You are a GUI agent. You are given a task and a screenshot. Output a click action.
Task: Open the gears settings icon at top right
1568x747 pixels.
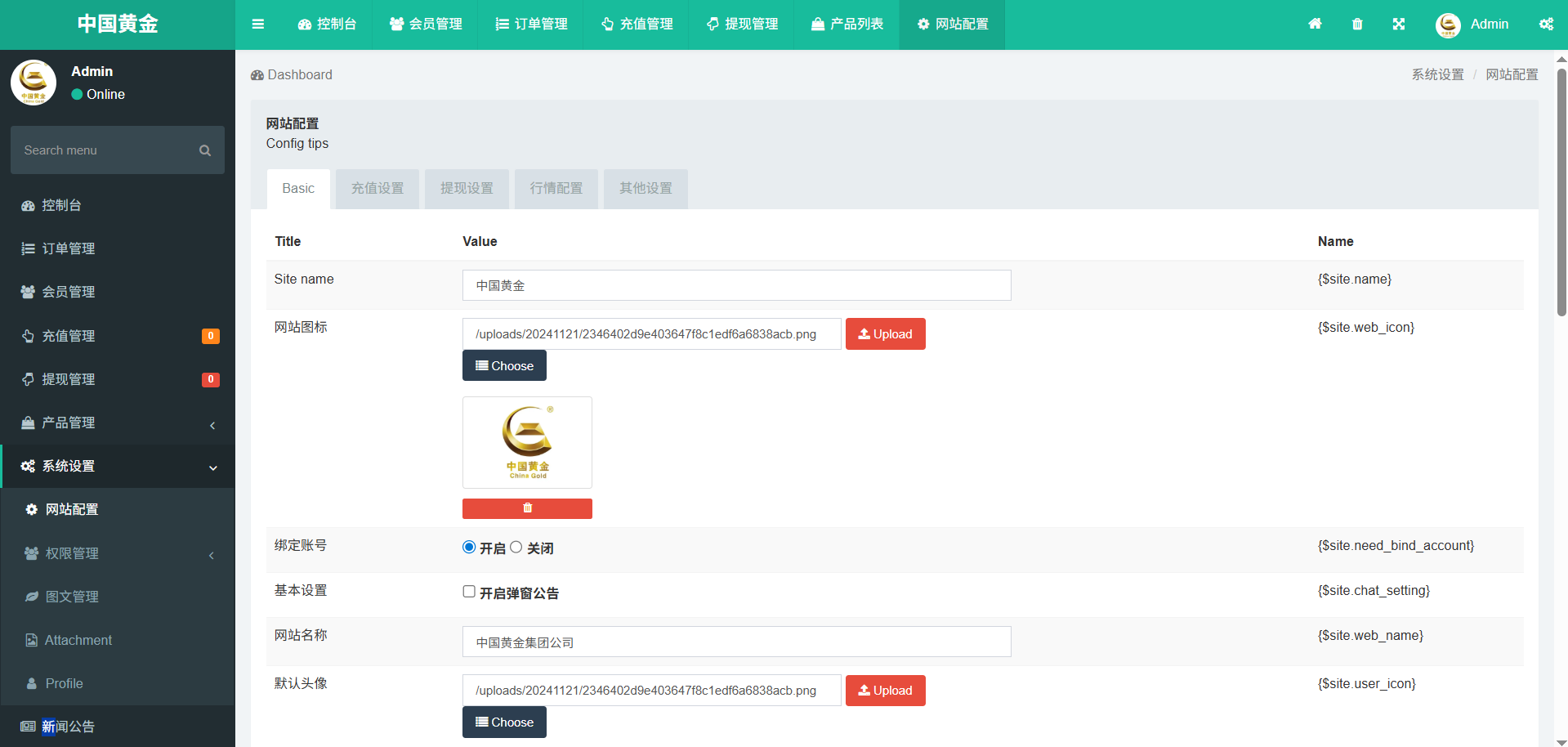[x=1546, y=25]
